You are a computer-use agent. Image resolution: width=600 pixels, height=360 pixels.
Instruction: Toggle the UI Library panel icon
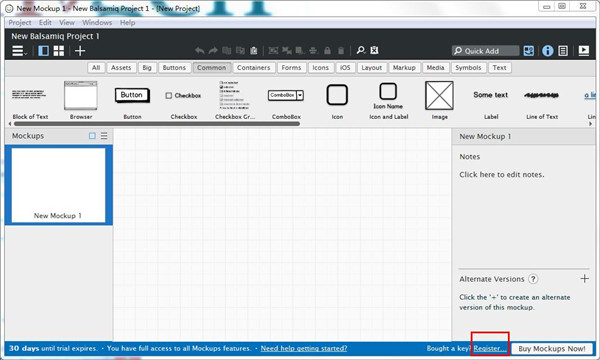(529, 51)
